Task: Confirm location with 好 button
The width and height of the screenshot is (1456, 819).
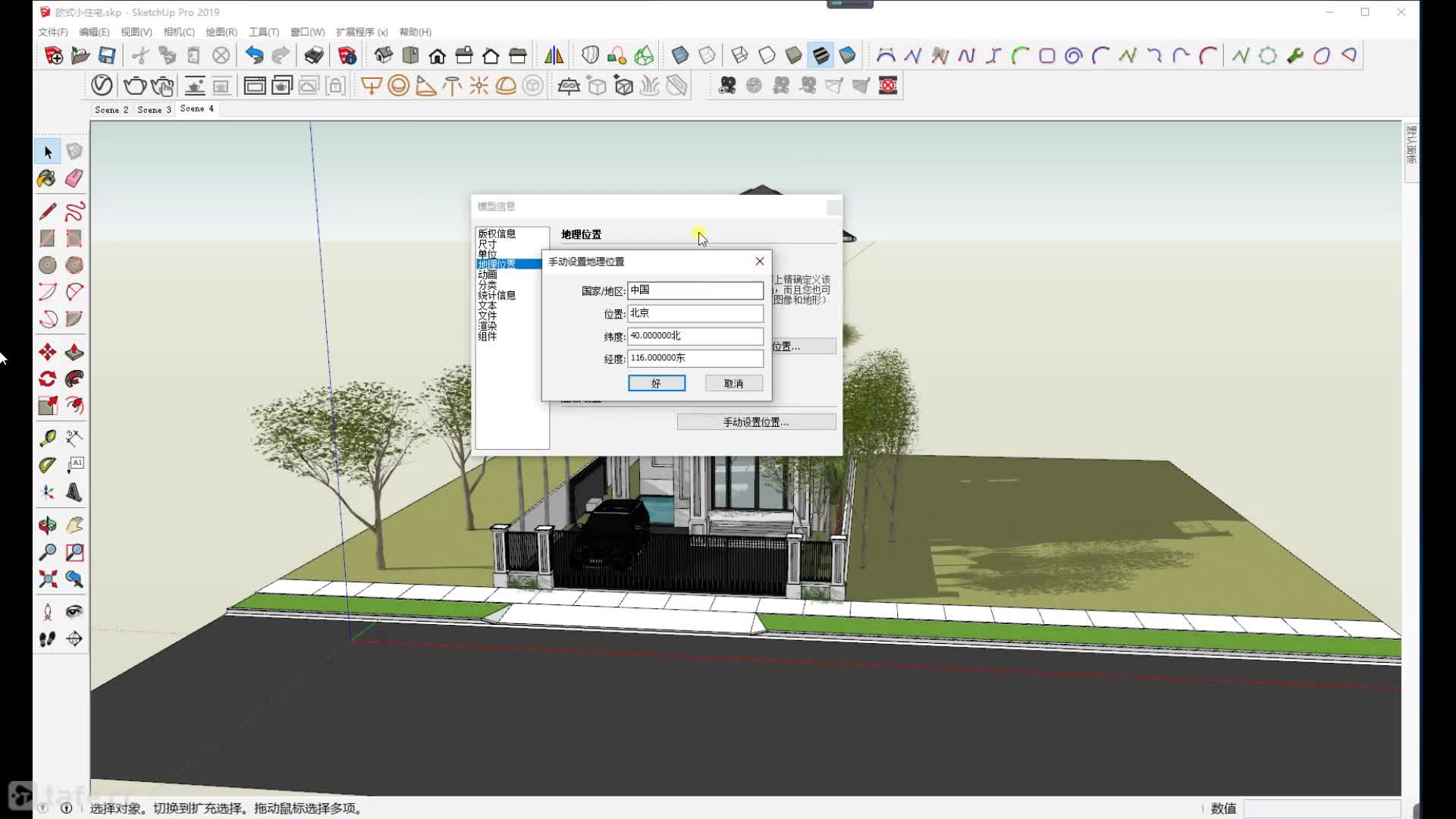Action: [x=657, y=383]
